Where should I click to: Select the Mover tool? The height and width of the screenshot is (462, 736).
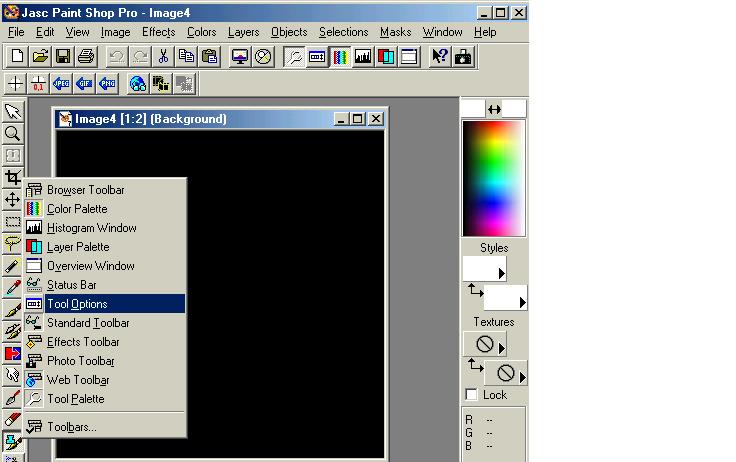click(x=13, y=200)
